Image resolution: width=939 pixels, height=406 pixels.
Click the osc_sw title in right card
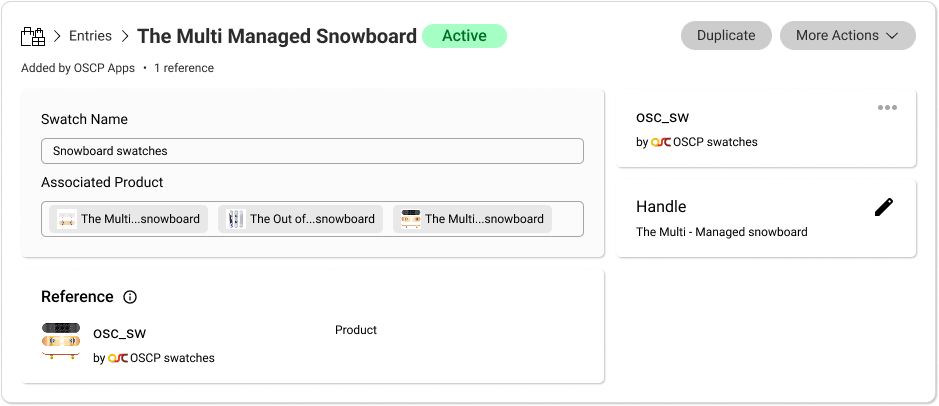click(x=662, y=117)
